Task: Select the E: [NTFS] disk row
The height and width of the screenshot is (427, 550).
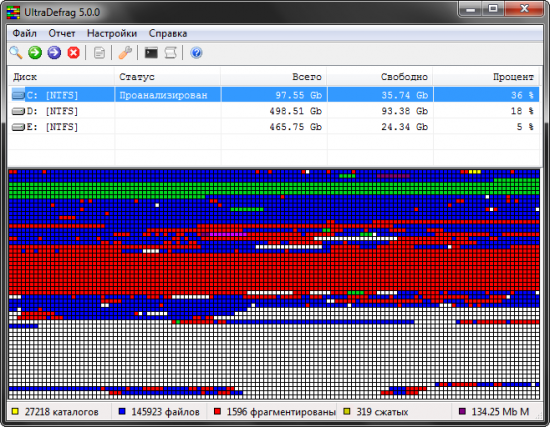Action: point(274,127)
